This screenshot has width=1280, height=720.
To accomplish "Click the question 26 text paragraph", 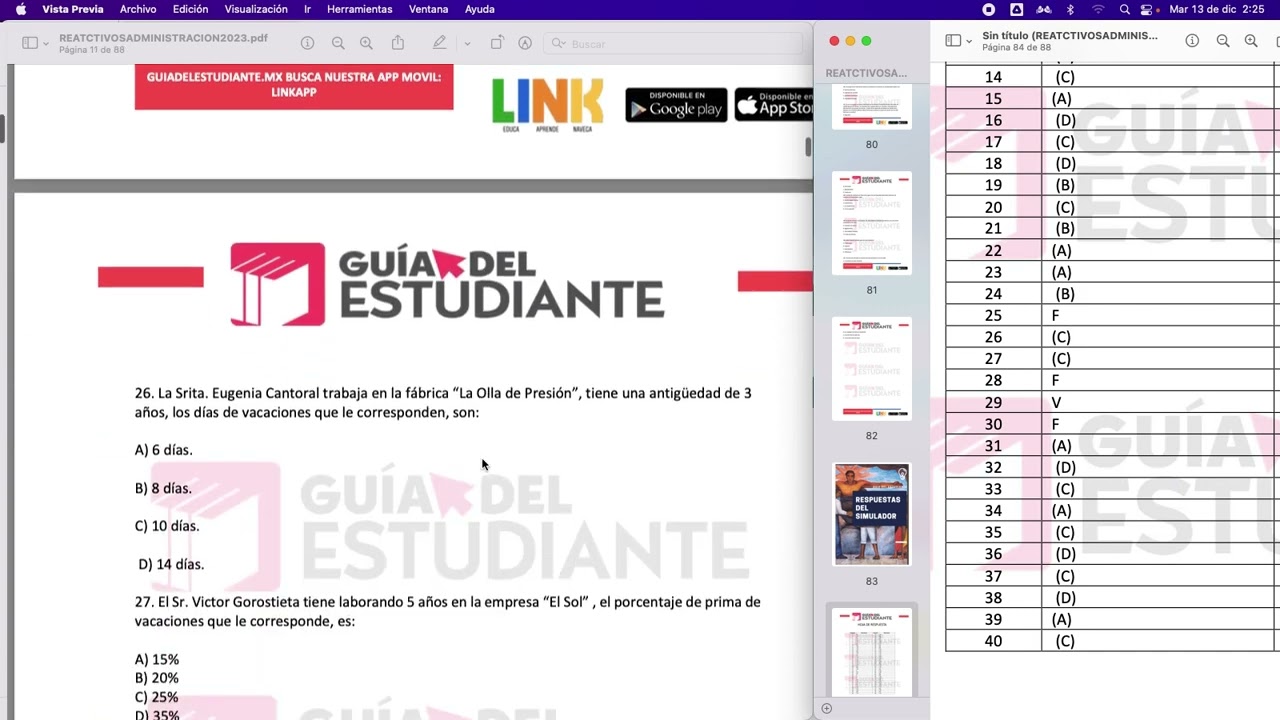I will pyautogui.click(x=443, y=402).
